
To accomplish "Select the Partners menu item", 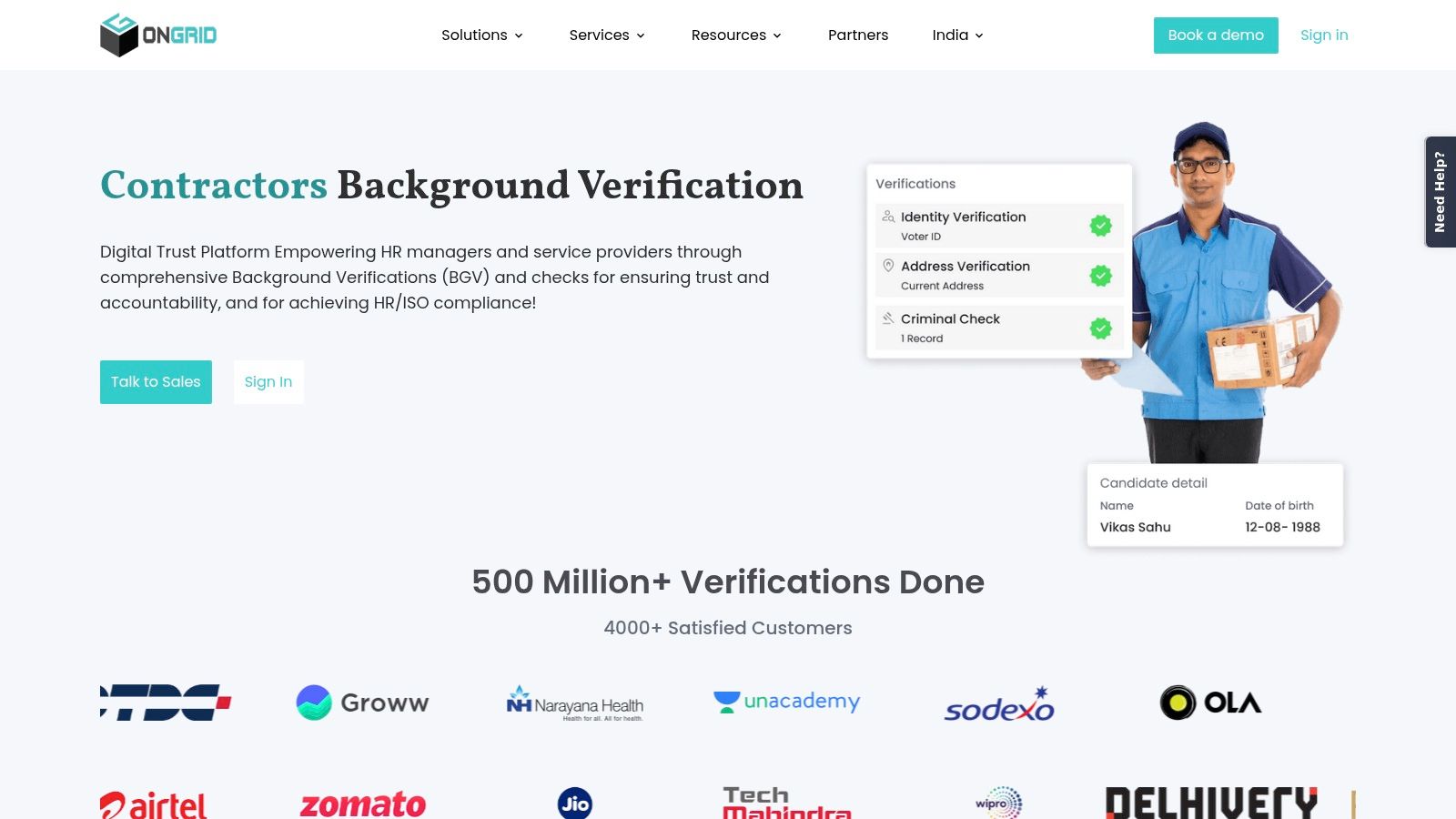I will click(x=857, y=35).
